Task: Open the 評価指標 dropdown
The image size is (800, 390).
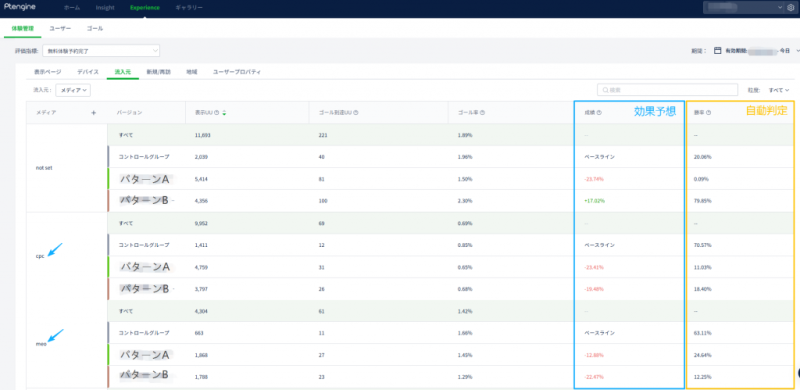Action: click(101, 51)
